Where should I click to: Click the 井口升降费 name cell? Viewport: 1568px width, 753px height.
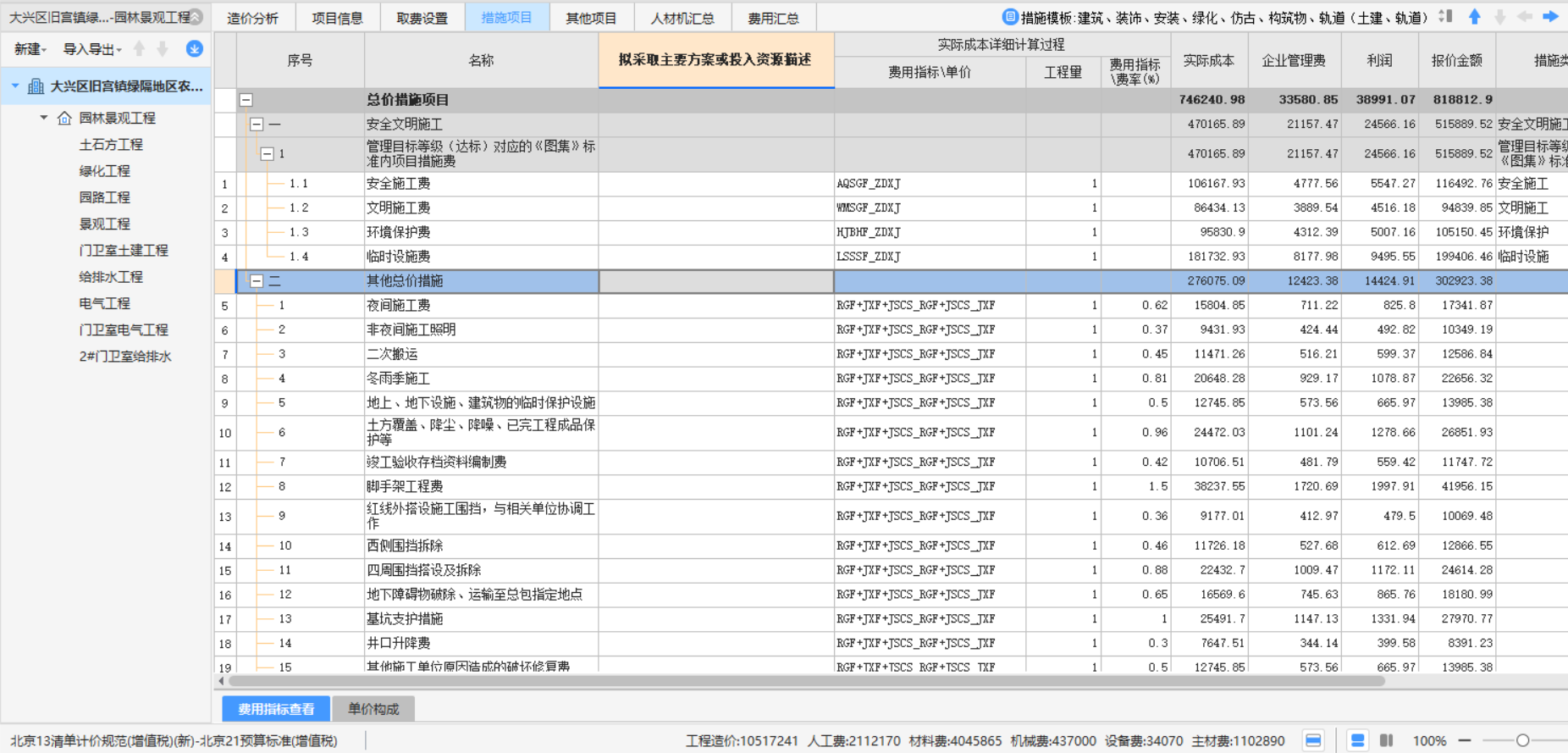481,644
